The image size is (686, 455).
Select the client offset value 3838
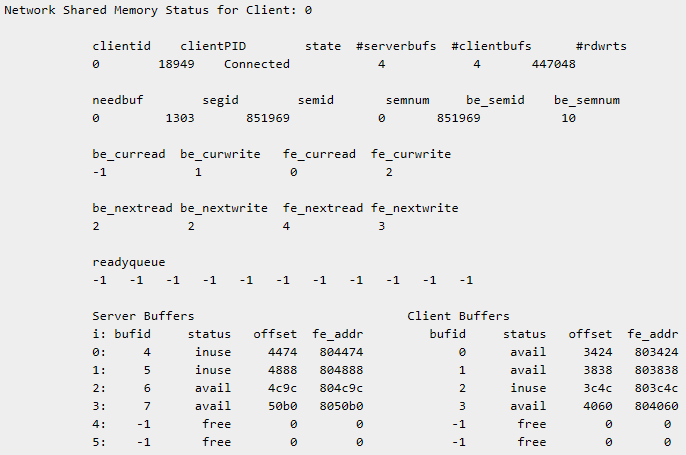585,370
